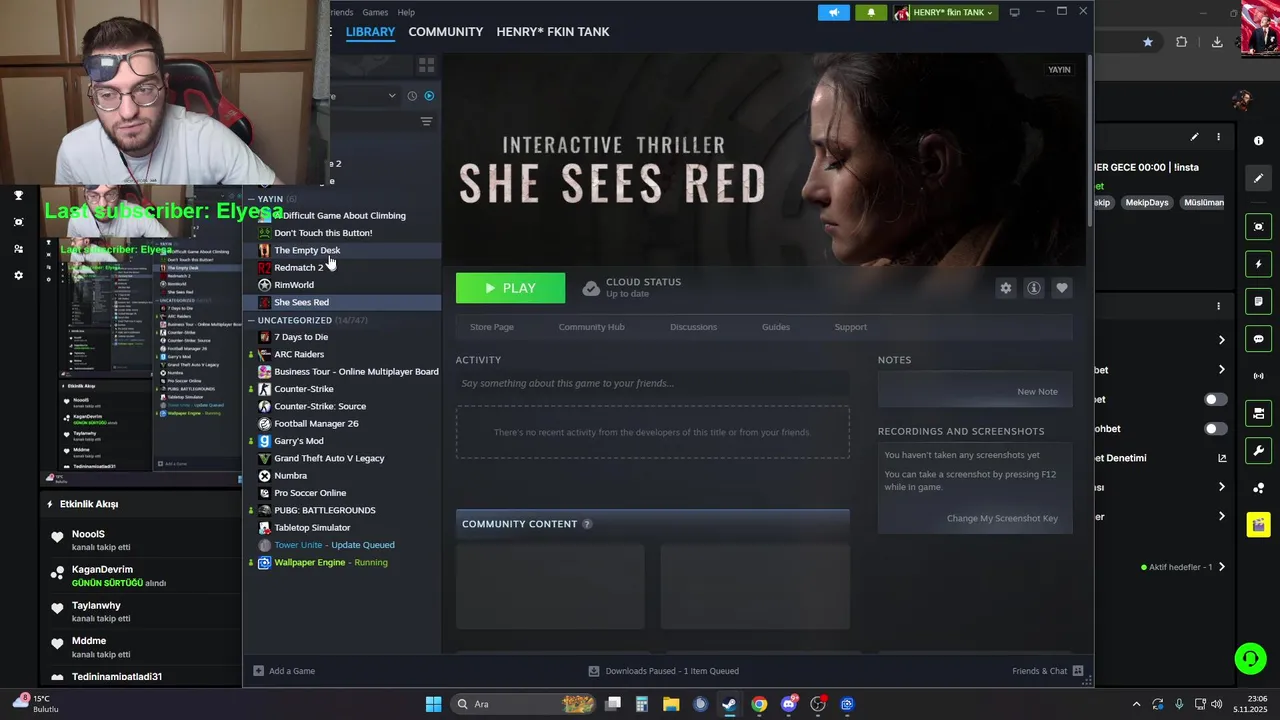
Task: Open the wrench tools icon in right sidebar
Action: [x=1258, y=450]
